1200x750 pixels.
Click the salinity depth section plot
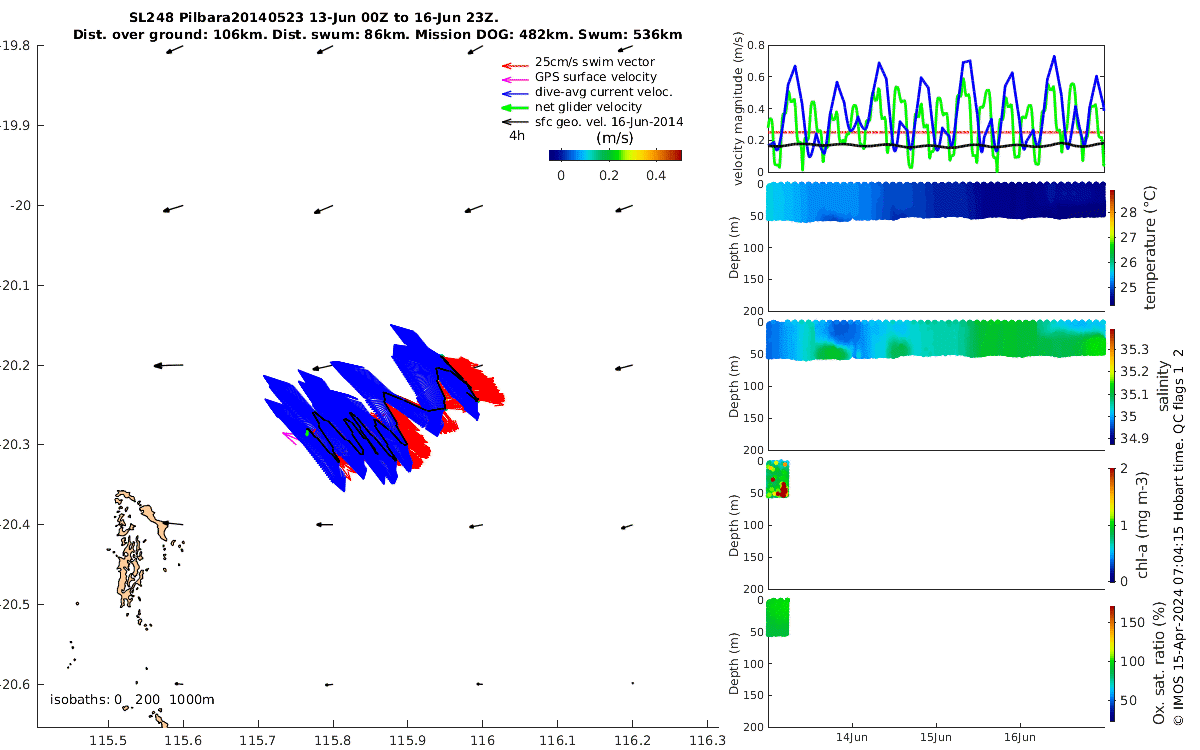pyautogui.click(x=936, y=339)
